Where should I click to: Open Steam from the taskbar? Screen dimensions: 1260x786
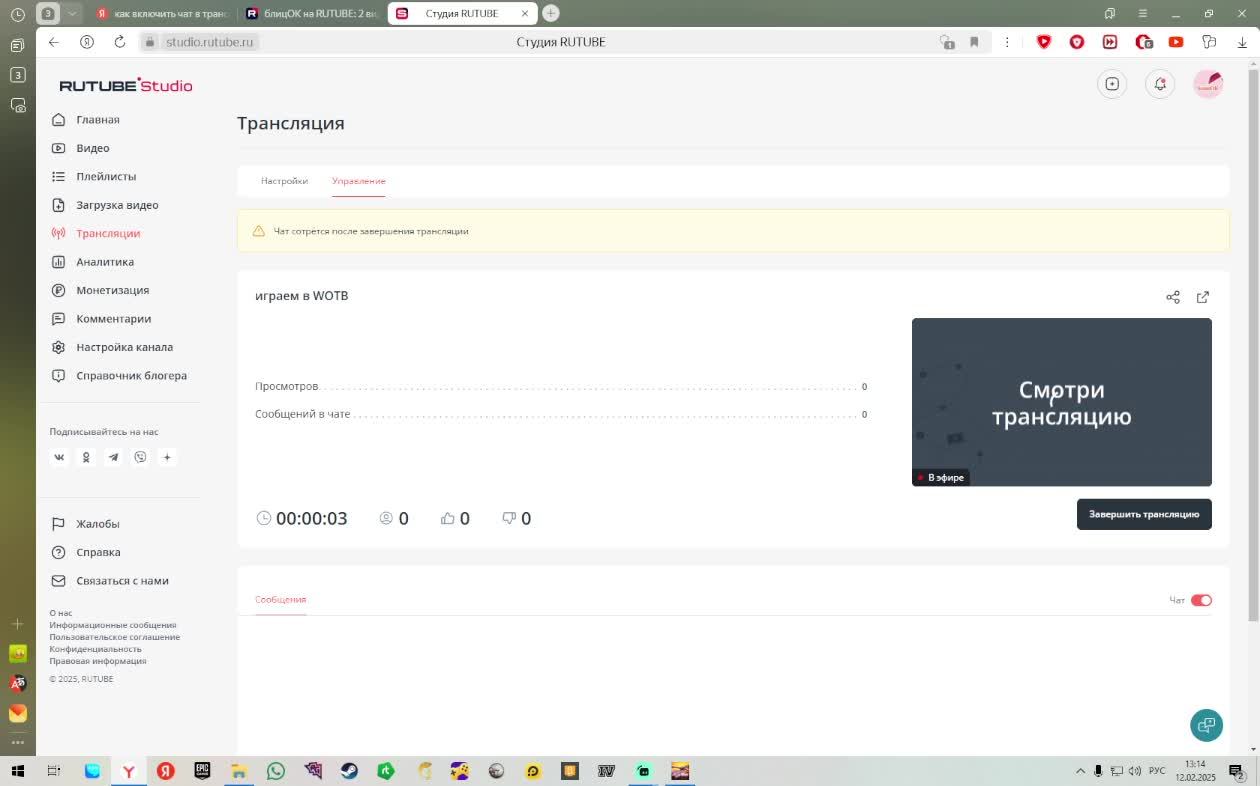(349, 771)
